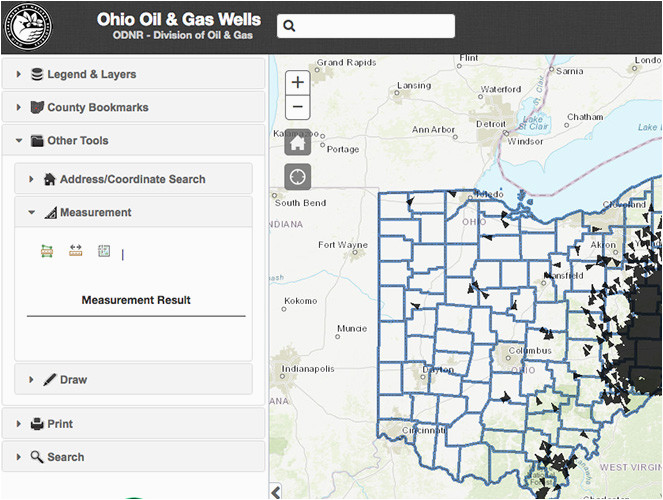Viewport: 663px width, 500px height.
Task: Open the Draw heading
Action: 74,380
